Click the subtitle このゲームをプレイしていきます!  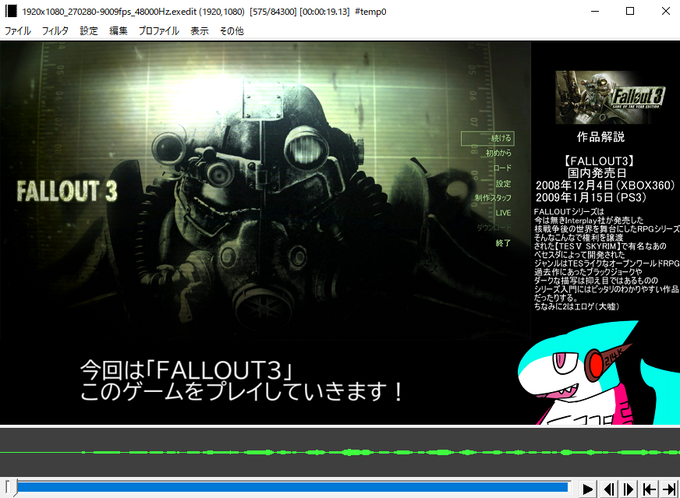coord(242,393)
